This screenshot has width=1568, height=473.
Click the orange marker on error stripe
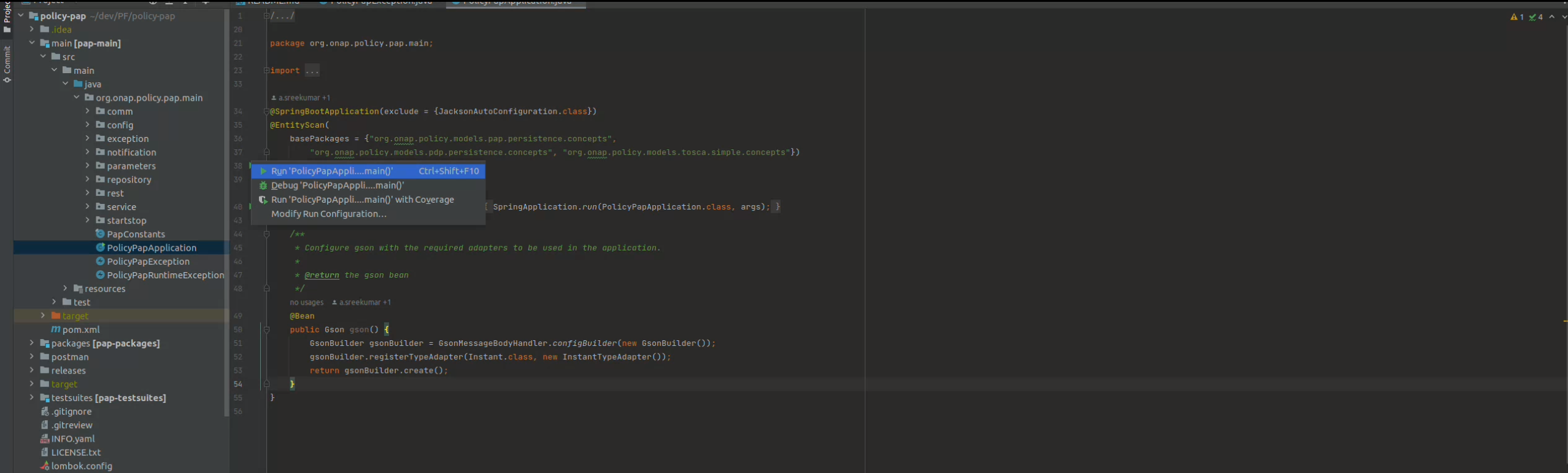coord(1565,321)
